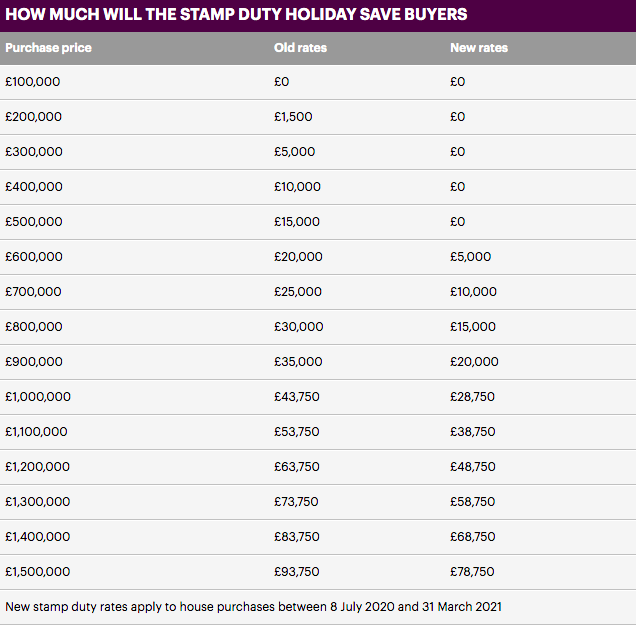Select the £48,750 new rate value
This screenshot has height=626, width=637.
tap(472, 466)
